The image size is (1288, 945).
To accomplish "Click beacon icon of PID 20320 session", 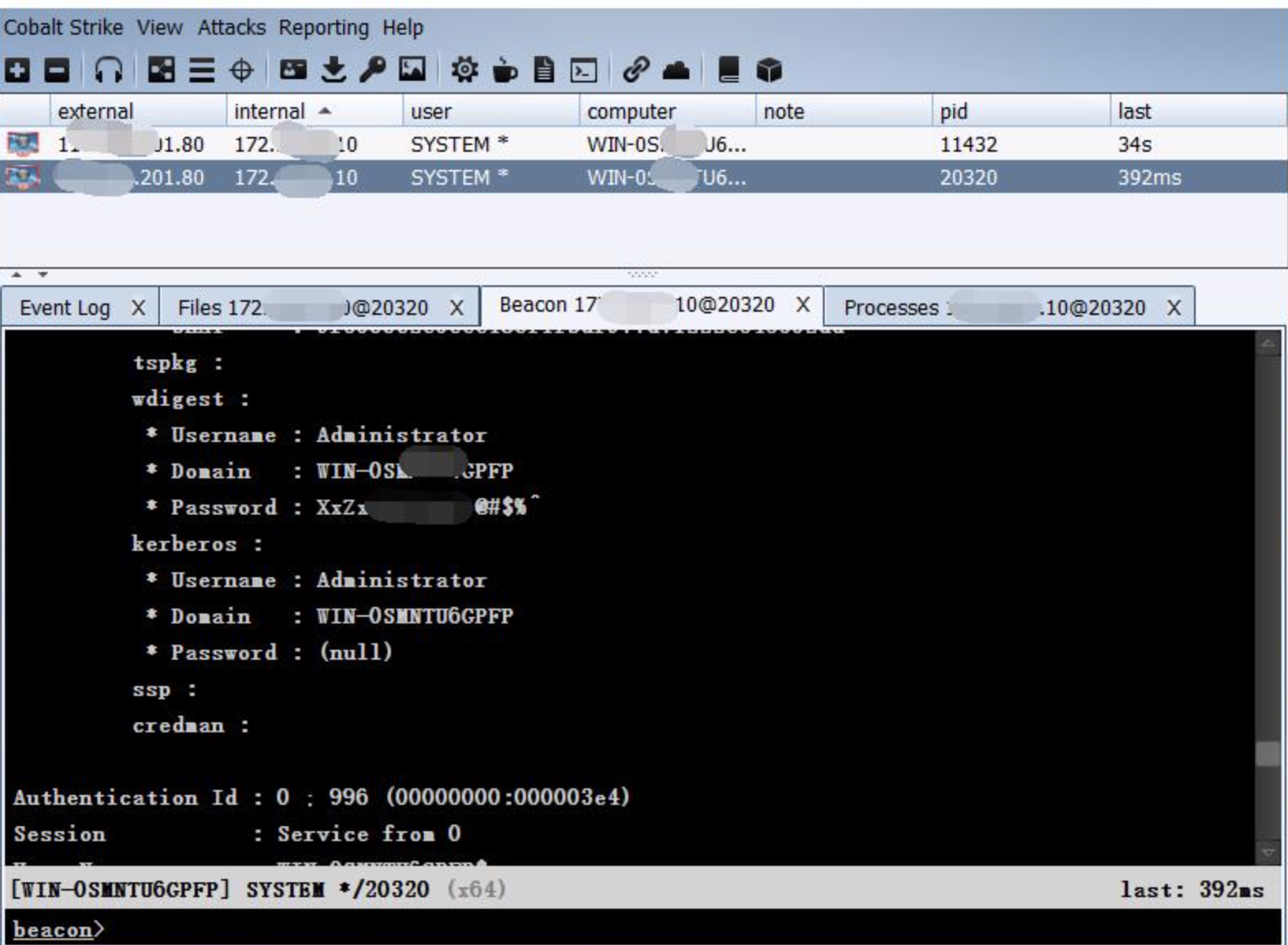I will click(23, 177).
